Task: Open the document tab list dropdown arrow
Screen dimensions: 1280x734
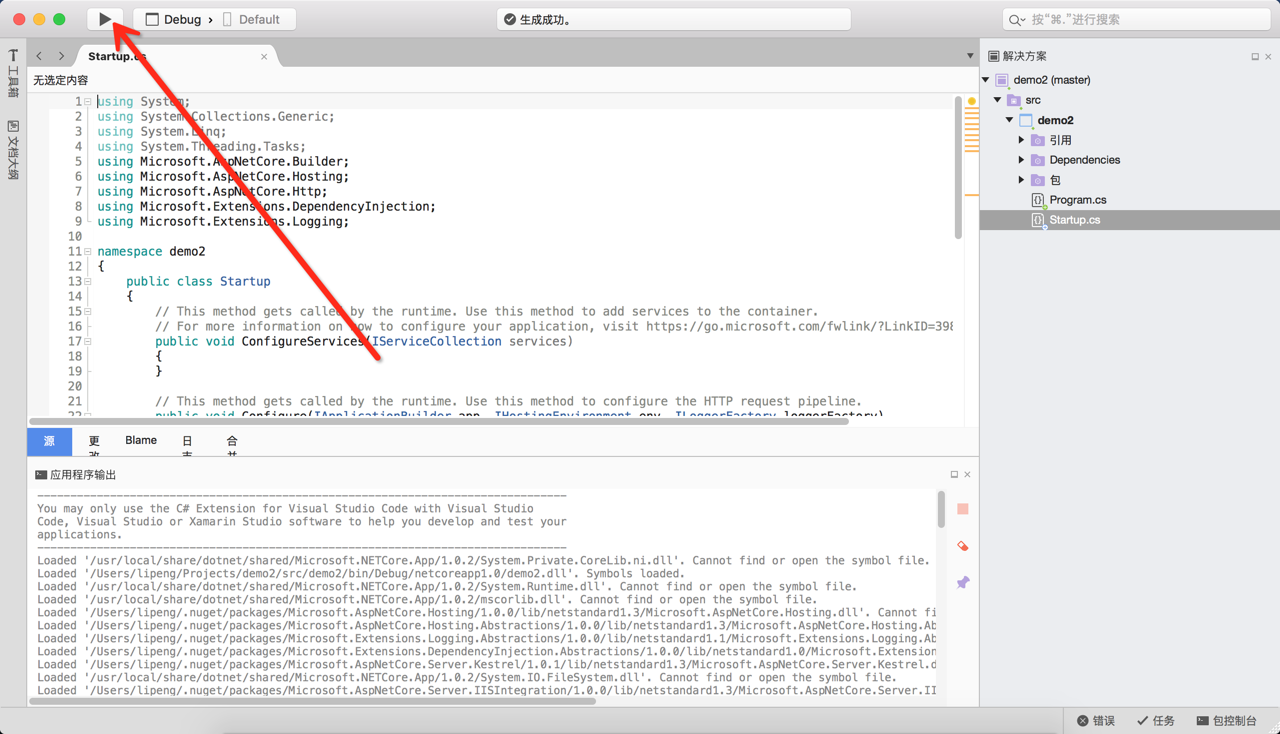Action: click(x=970, y=56)
